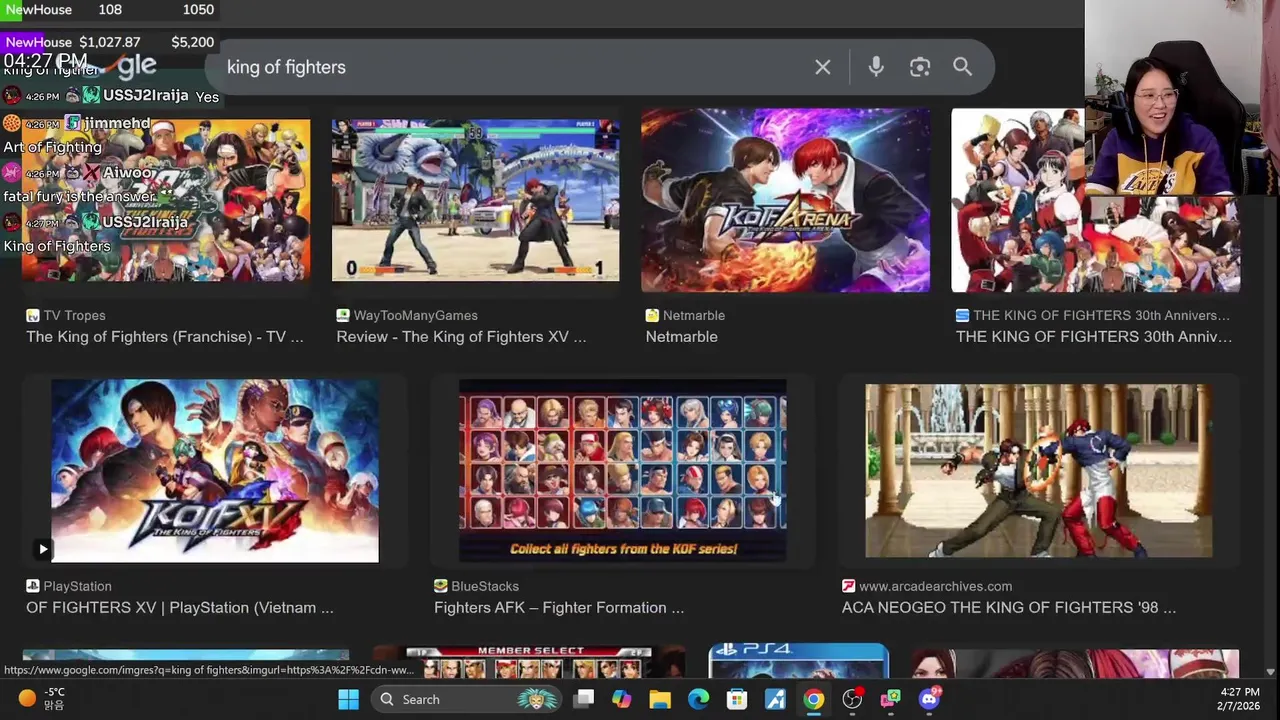Screen dimensions: 1280x720
Task: Open the 30th Anniversary character art thumbnail
Action: [1095, 200]
